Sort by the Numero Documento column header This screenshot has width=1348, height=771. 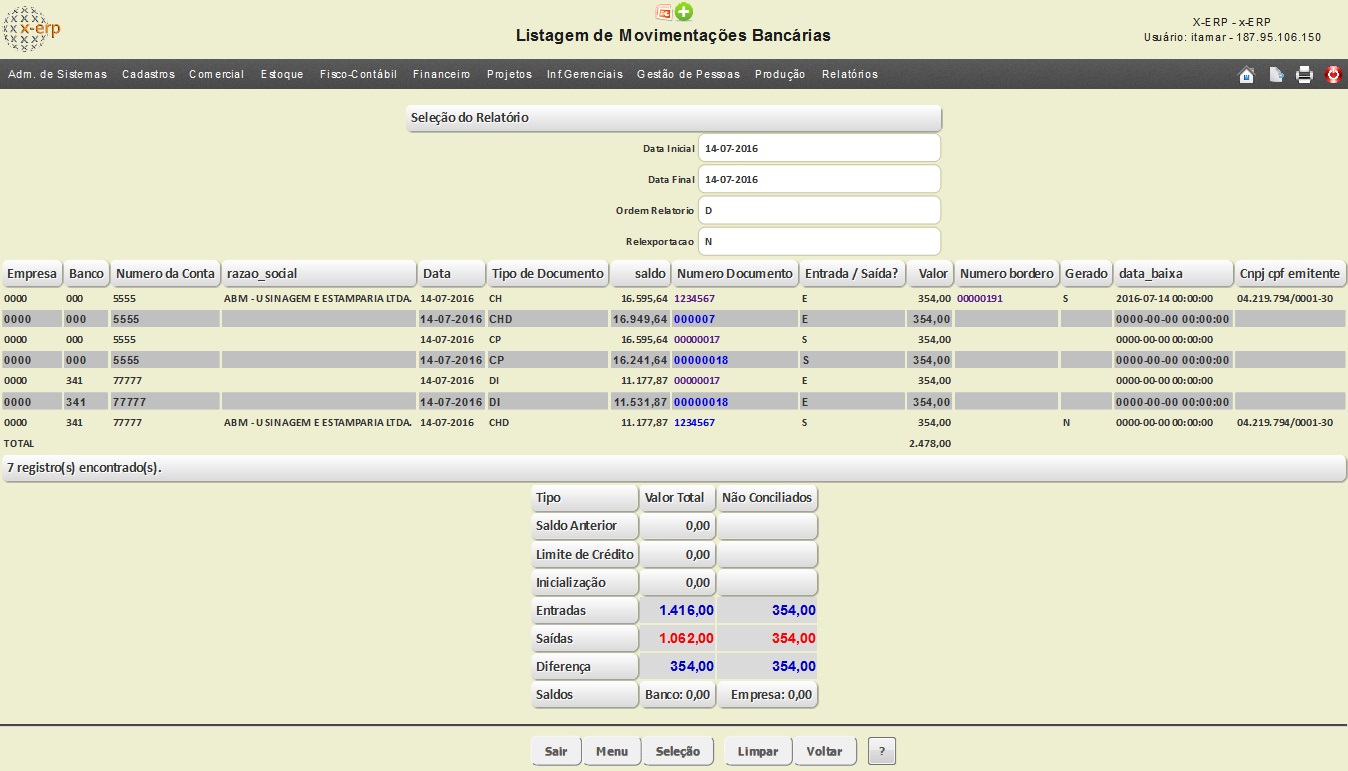pos(735,273)
